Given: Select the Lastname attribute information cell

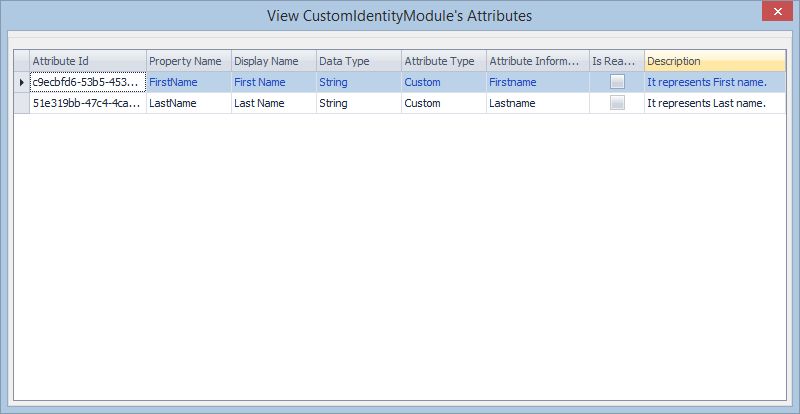Looking at the screenshot, I should coord(538,103).
